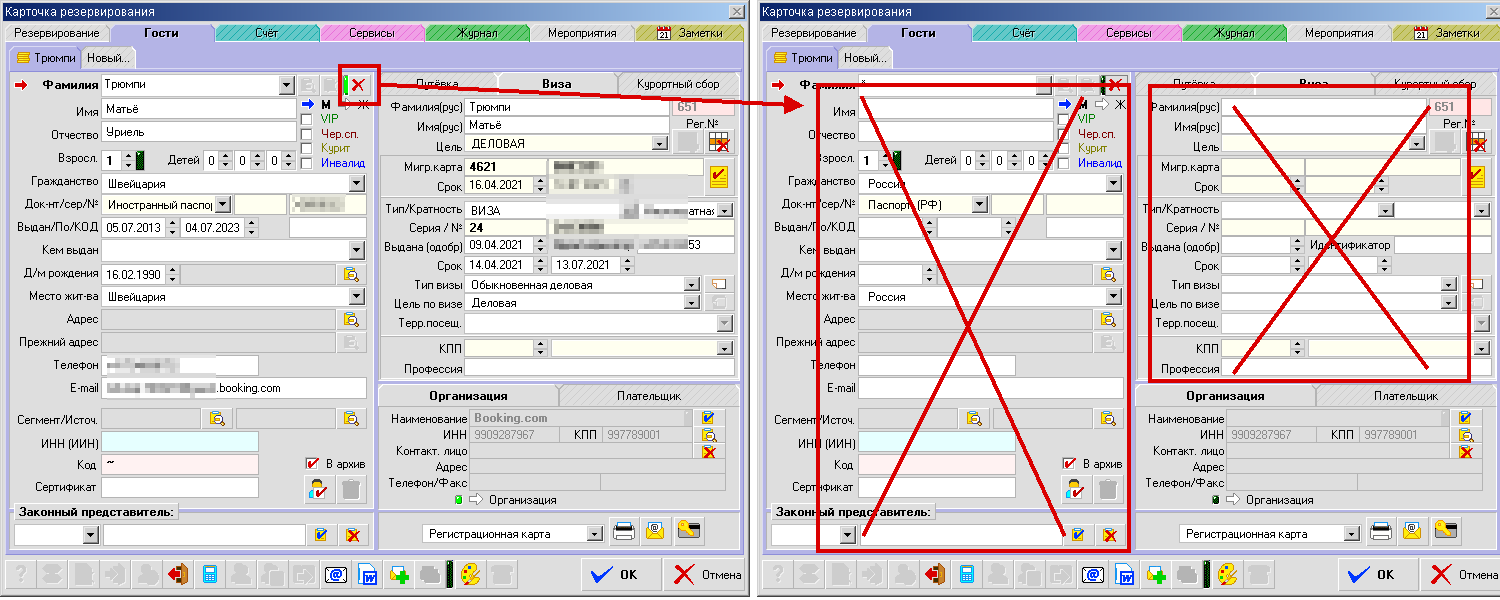Click the Профессия input field in left window
This screenshot has width=1500, height=600.
pos(601,369)
